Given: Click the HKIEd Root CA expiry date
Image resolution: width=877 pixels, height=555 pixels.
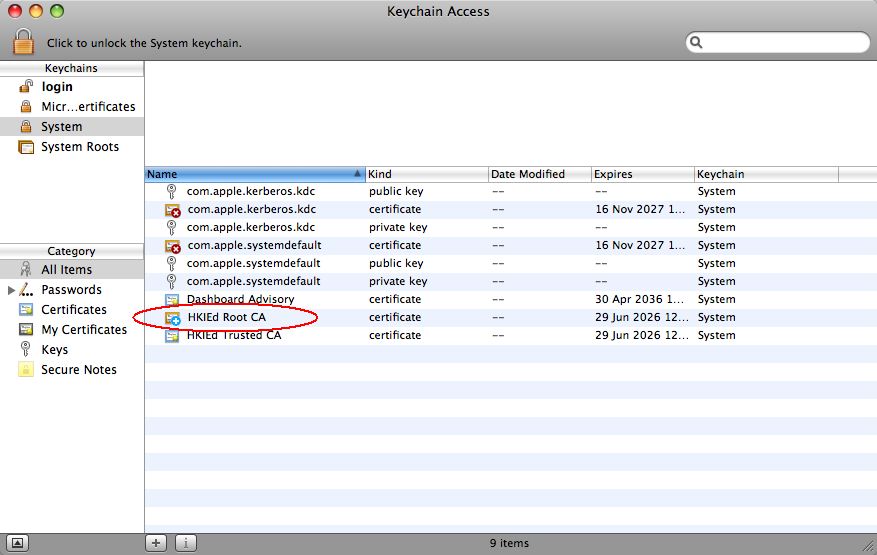Looking at the screenshot, I should tap(642, 317).
